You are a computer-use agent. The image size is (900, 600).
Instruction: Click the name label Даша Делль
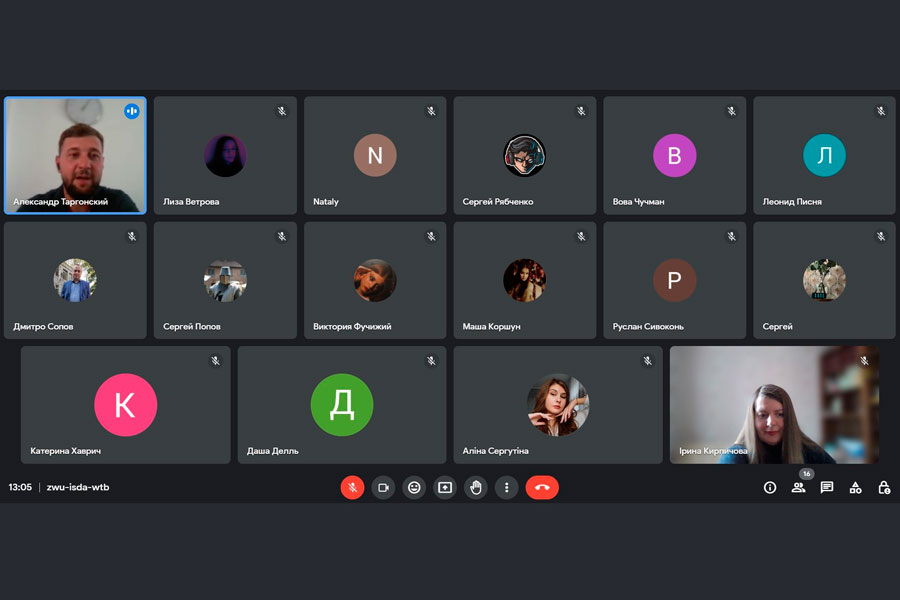(273, 451)
